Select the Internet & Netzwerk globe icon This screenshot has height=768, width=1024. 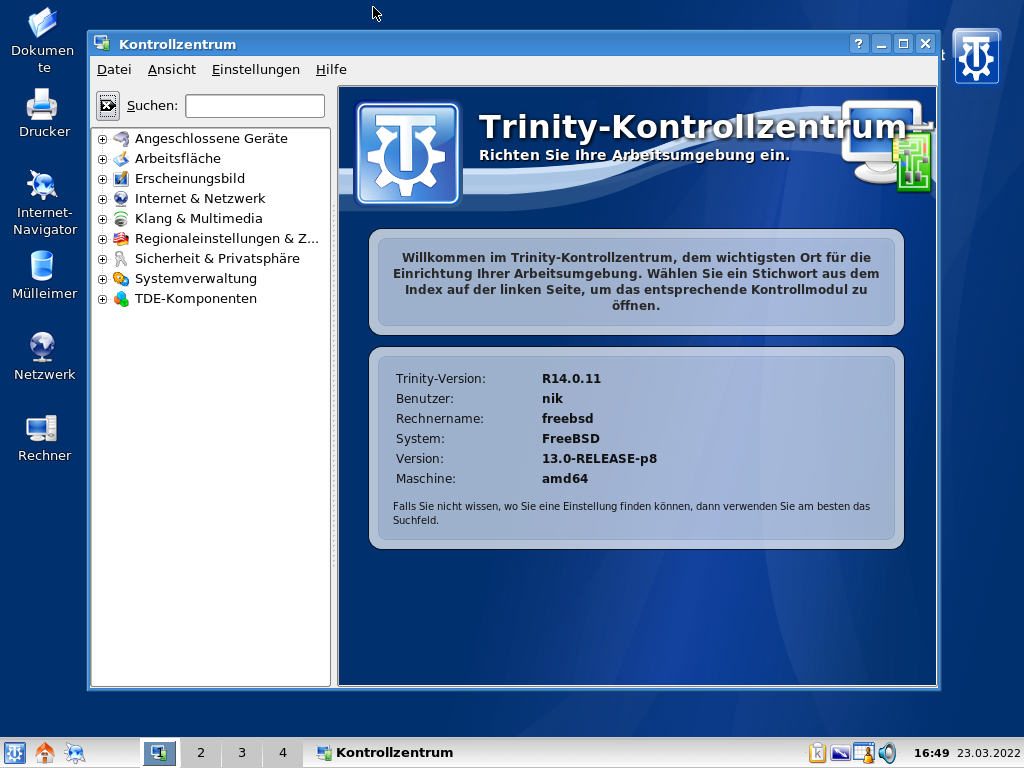pos(121,199)
